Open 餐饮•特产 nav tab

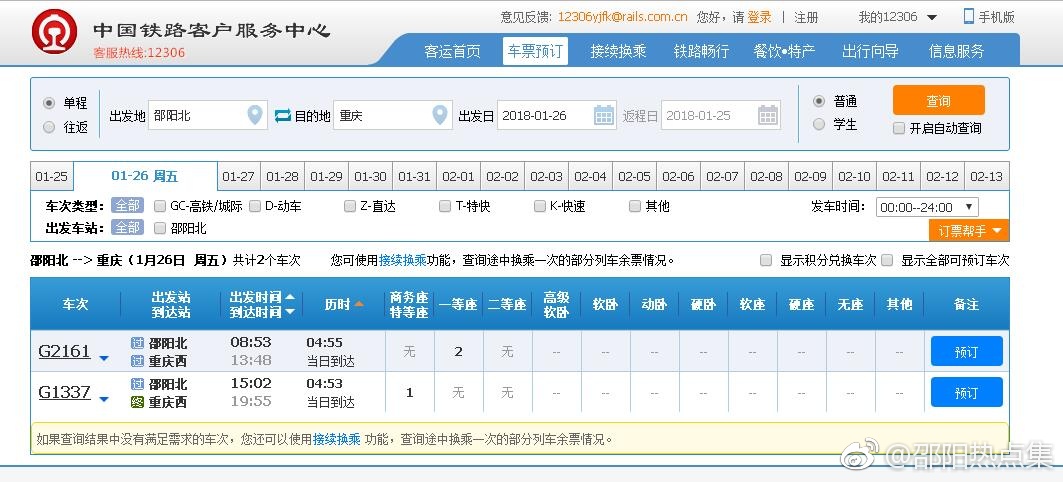click(784, 51)
